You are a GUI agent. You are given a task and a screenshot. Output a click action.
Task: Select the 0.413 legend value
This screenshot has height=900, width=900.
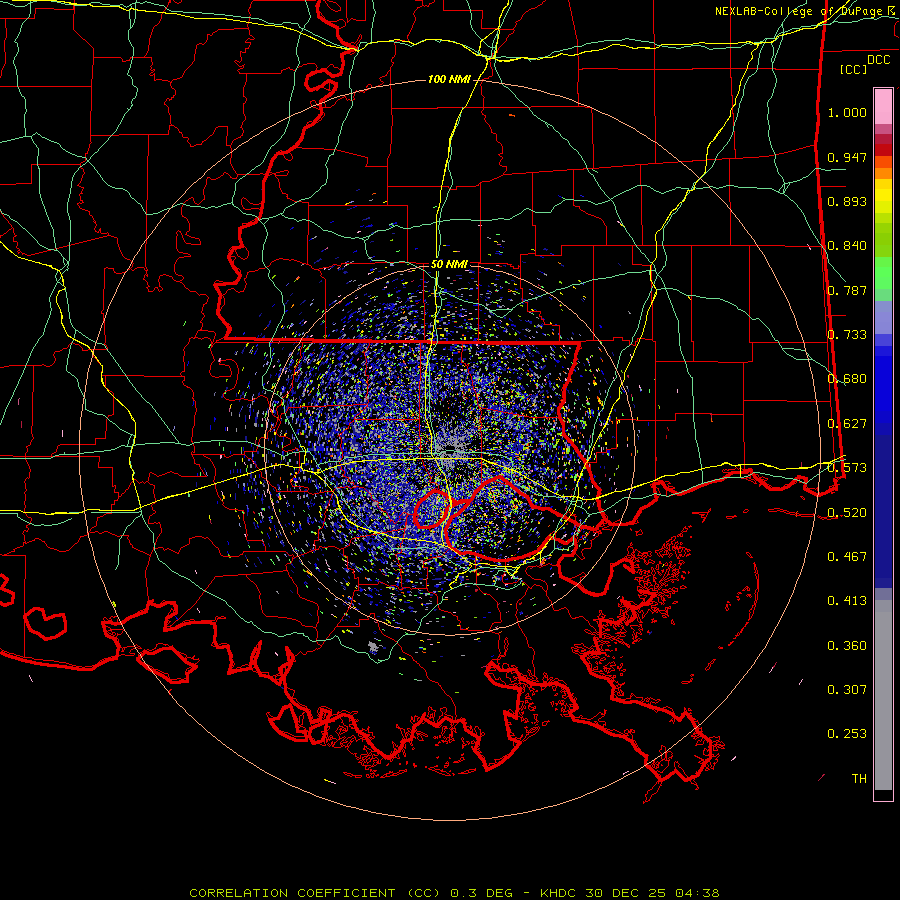tap(847, 601)
